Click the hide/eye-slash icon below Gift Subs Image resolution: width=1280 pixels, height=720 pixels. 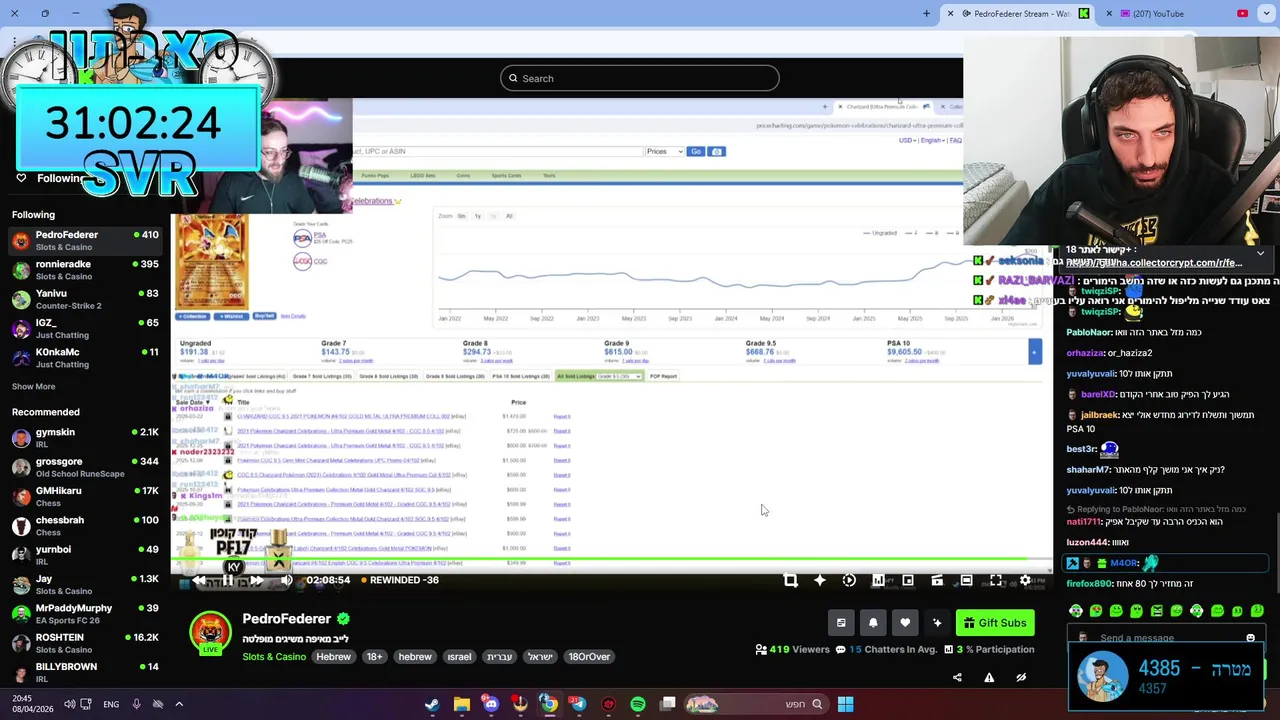point(1021,677)
